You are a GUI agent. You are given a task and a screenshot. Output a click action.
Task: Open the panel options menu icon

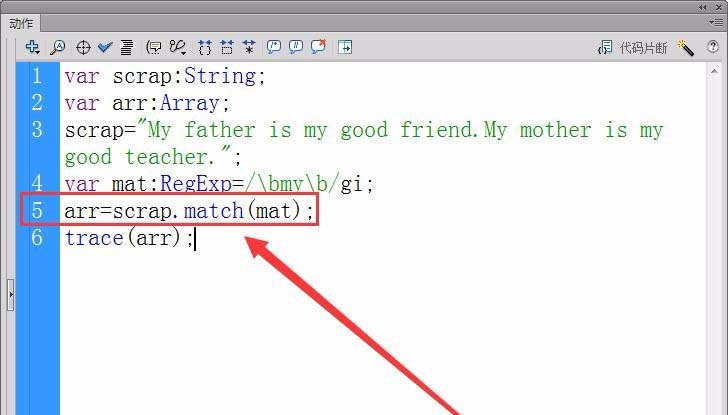point(716,22)
